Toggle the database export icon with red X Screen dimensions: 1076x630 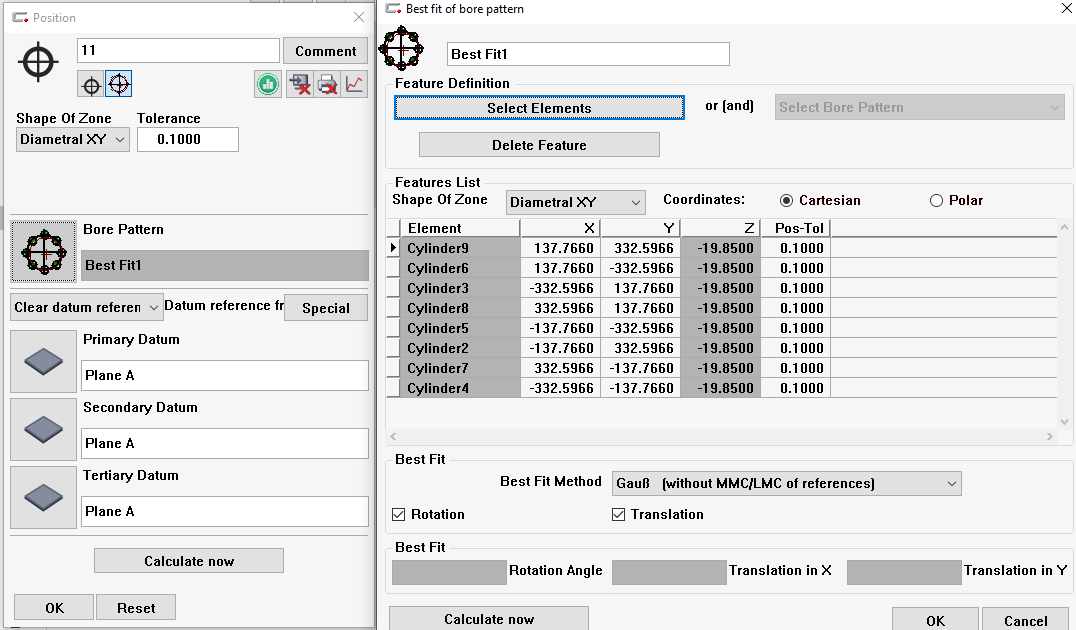299,85
